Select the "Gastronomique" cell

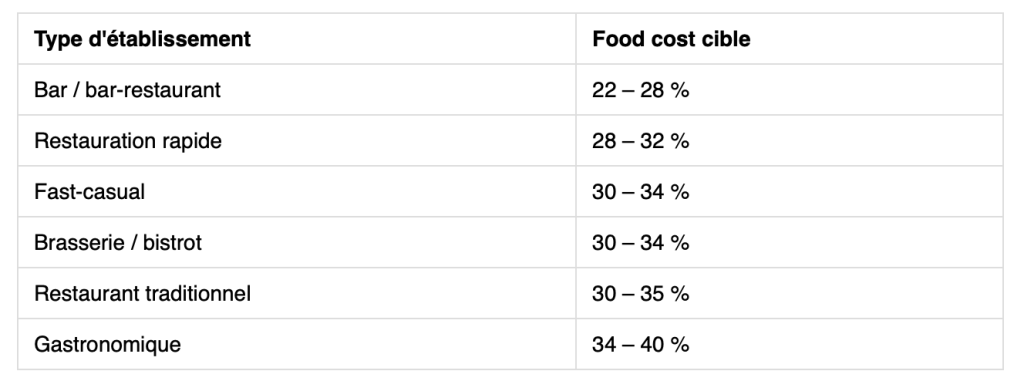[x=296, y=344]
